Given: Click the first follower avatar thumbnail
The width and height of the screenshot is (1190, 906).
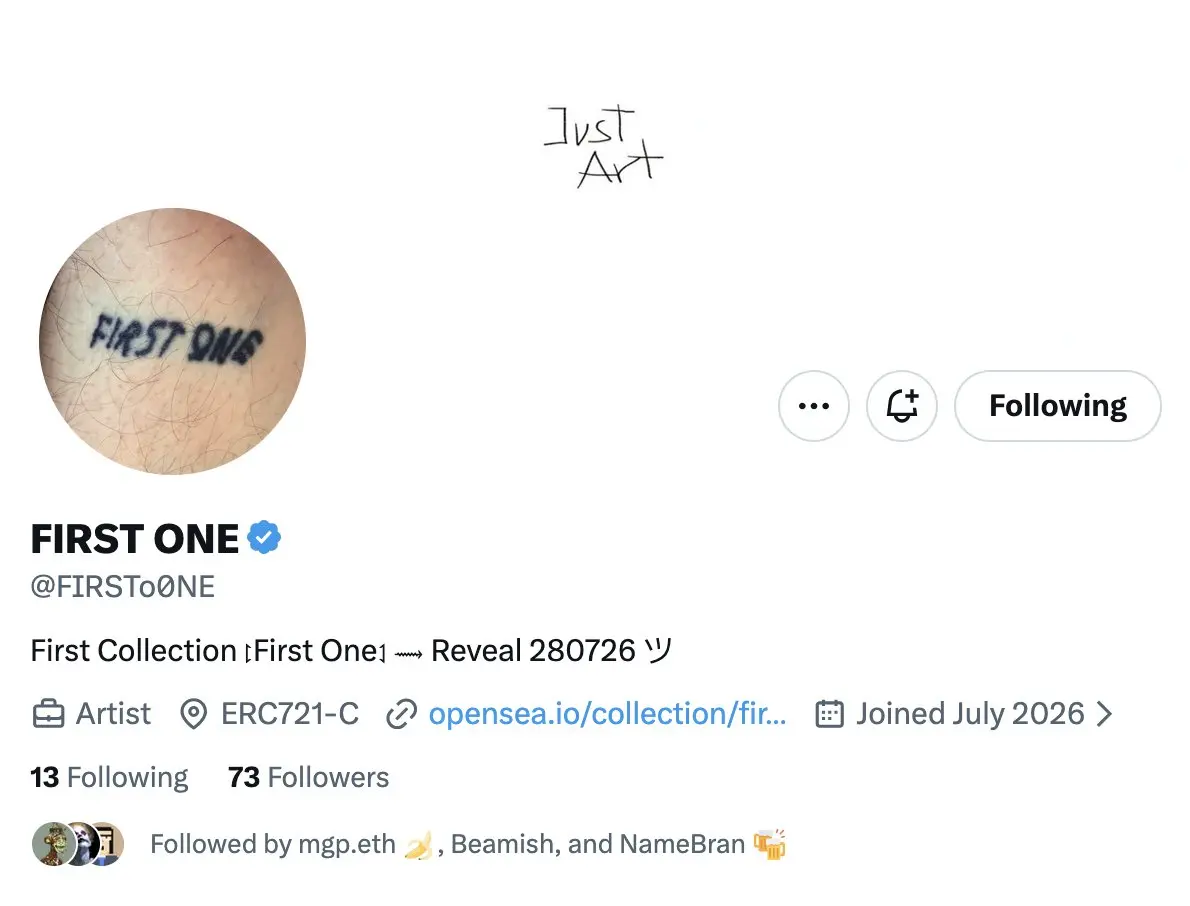Looking at the screenshot, I should (x=52, y=844).
